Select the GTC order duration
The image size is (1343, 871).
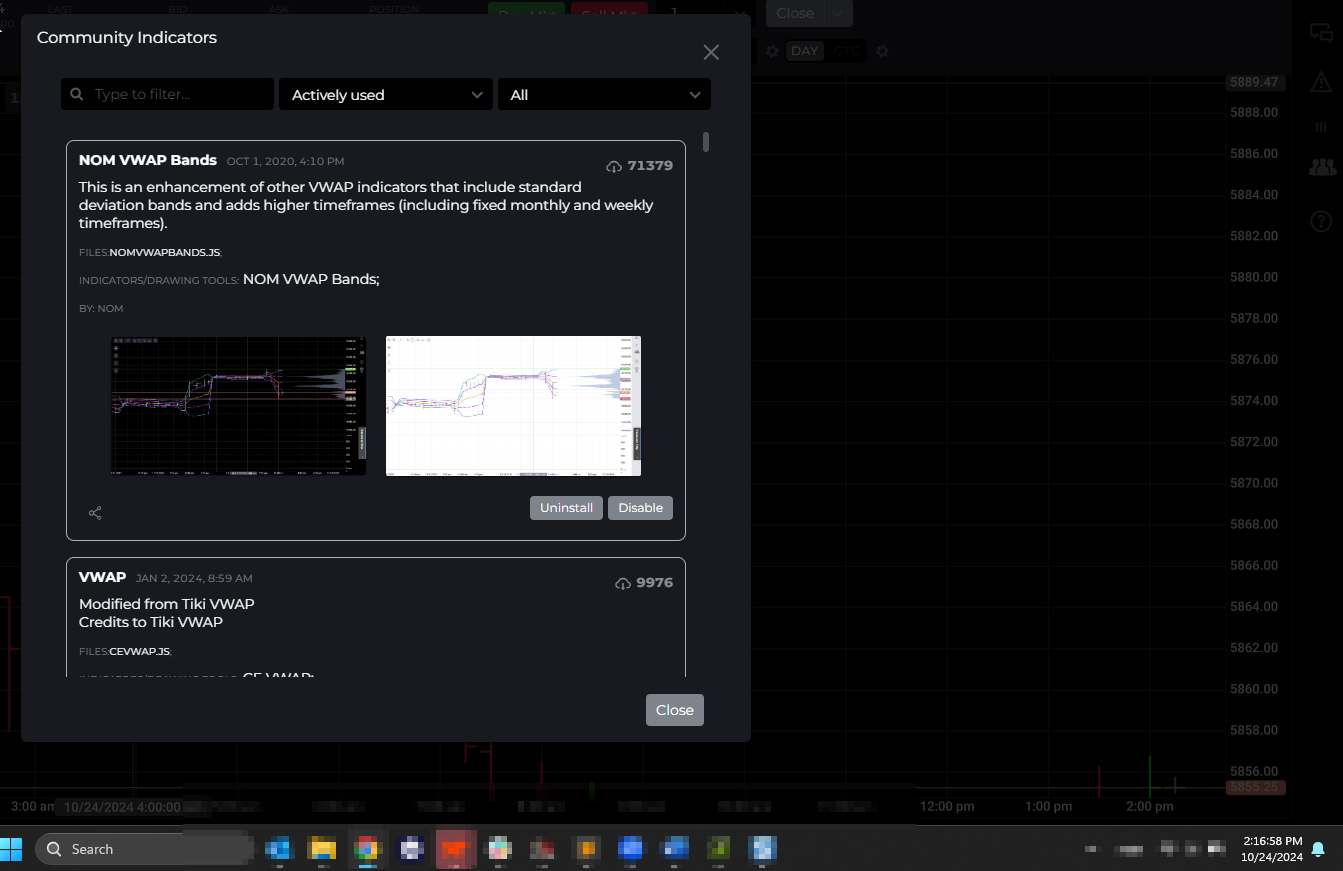tap(846, 51)
